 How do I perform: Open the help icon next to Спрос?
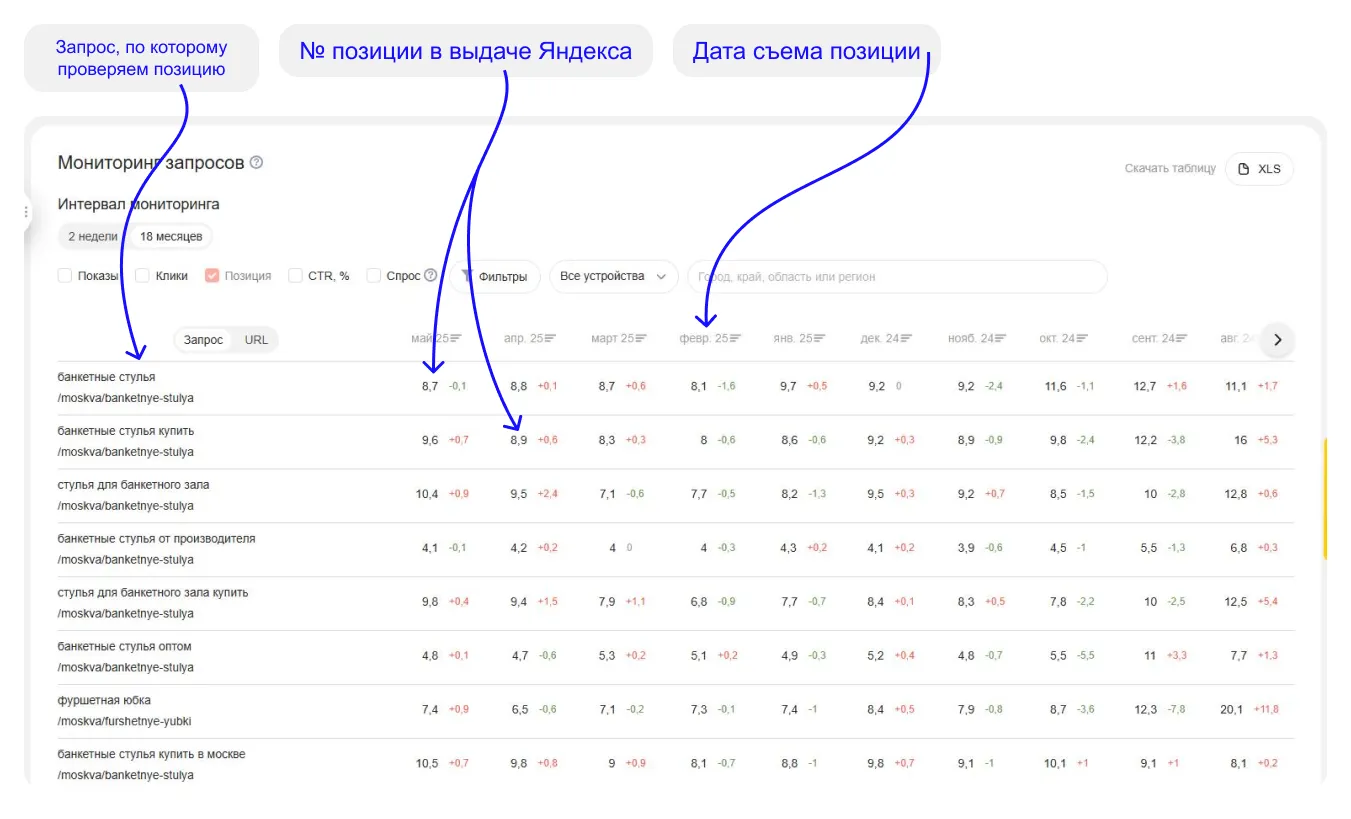pos(431,275)
